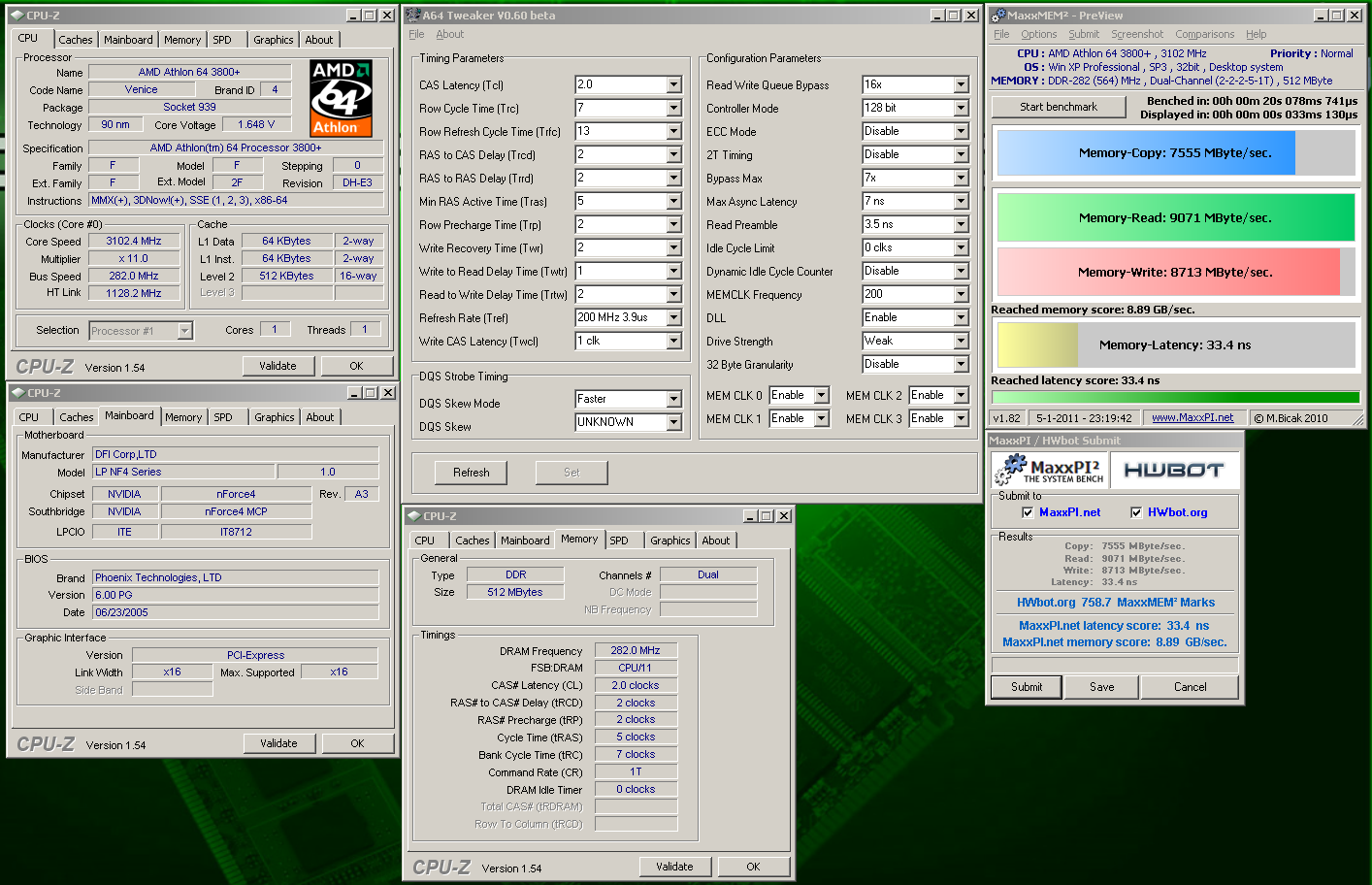
Task: Click the Set button in A64 Tweaker
Action: pyautogui.click(x=572, y=473)
